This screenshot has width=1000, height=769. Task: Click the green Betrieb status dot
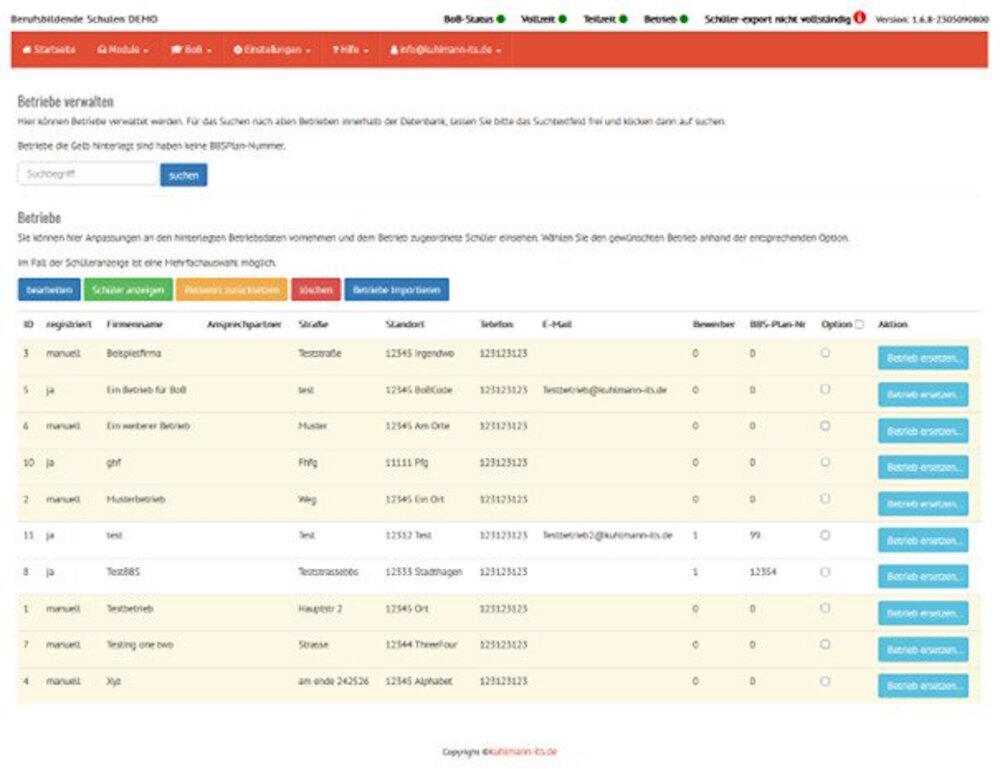[x=684, y=19]
